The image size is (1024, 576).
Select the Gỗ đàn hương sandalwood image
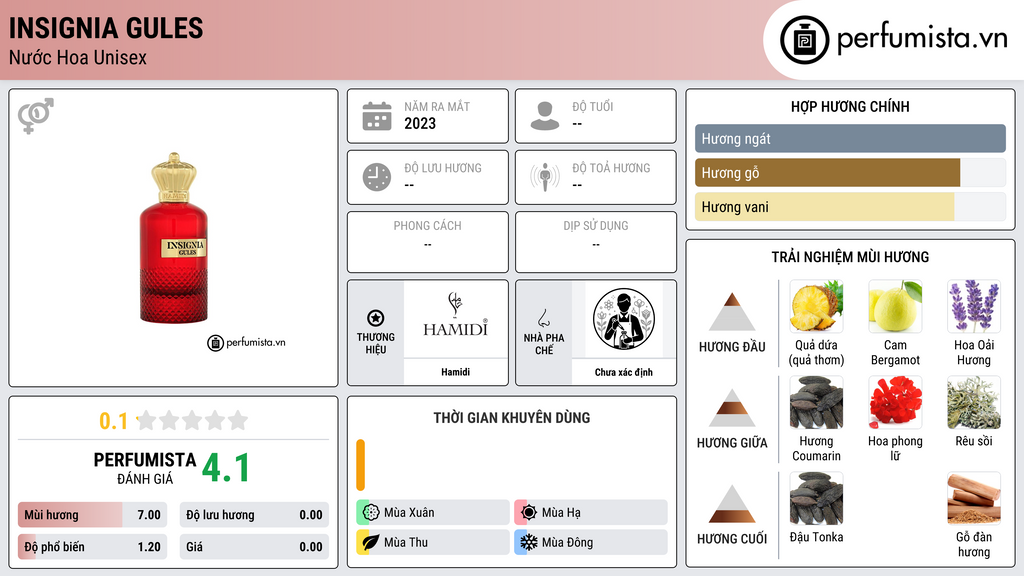pos(974,498)
